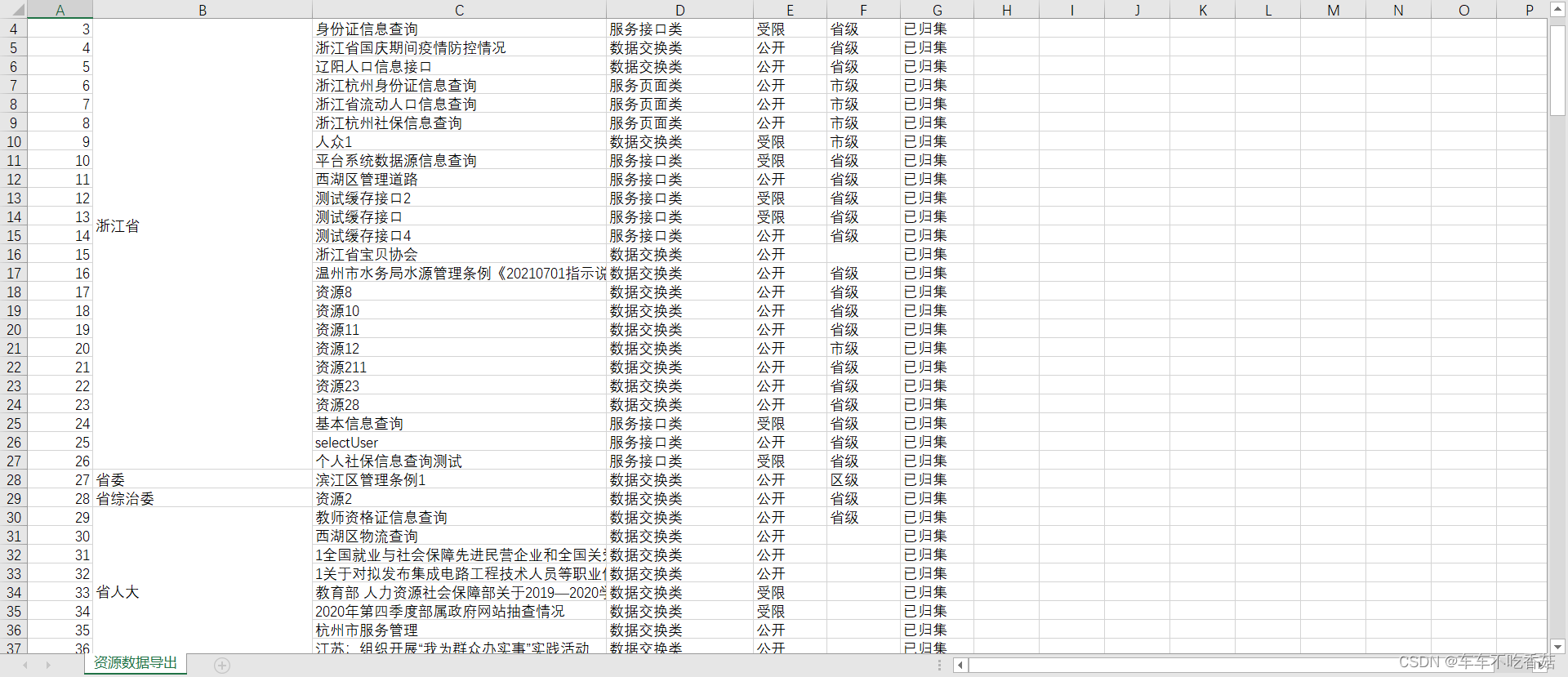Screen dimensions: 1568x677
Task: Click cell 基本信息查询
Action: (x=459, y=423)
